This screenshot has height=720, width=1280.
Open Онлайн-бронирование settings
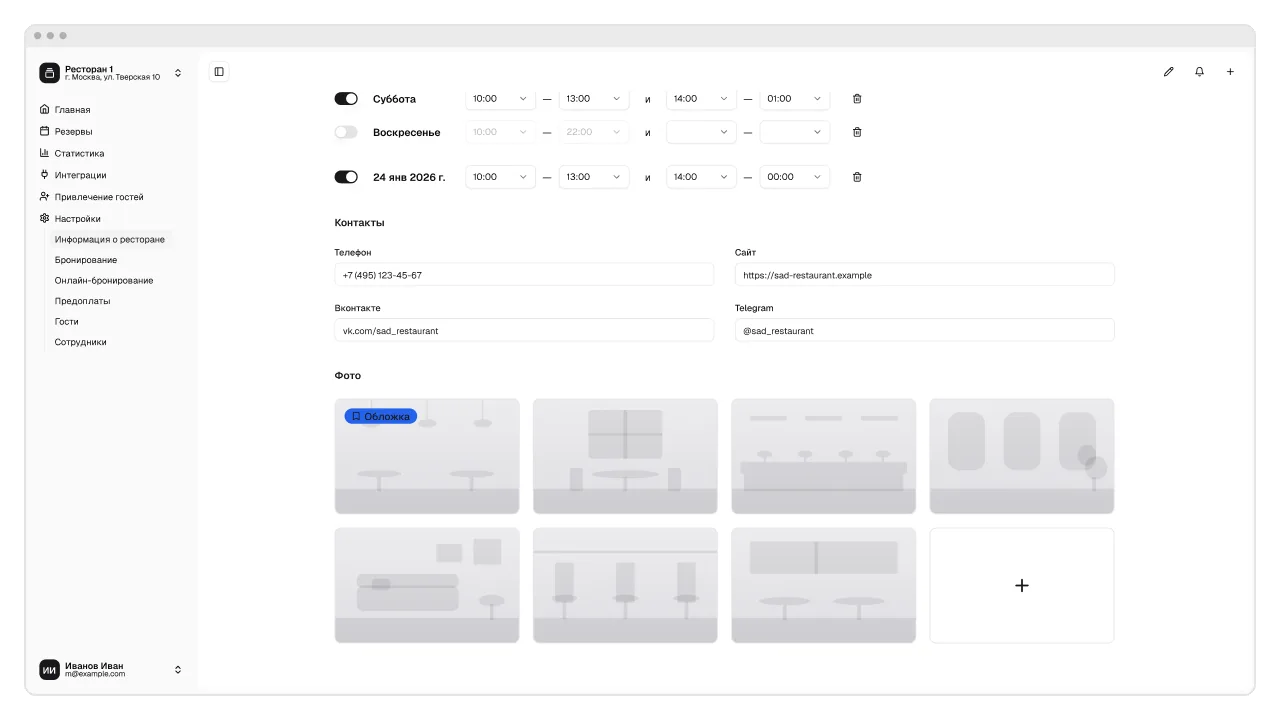(104, 281)
